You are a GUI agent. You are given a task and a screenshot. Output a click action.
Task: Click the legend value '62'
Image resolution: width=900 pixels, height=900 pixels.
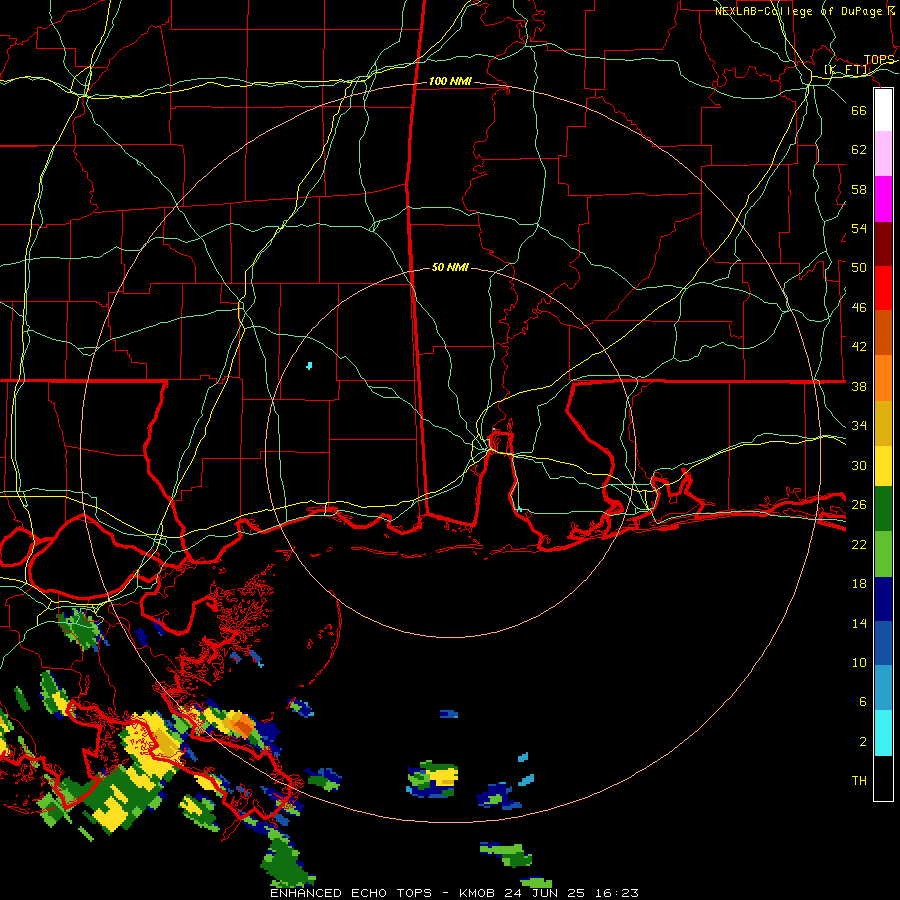tap(859, 150)
